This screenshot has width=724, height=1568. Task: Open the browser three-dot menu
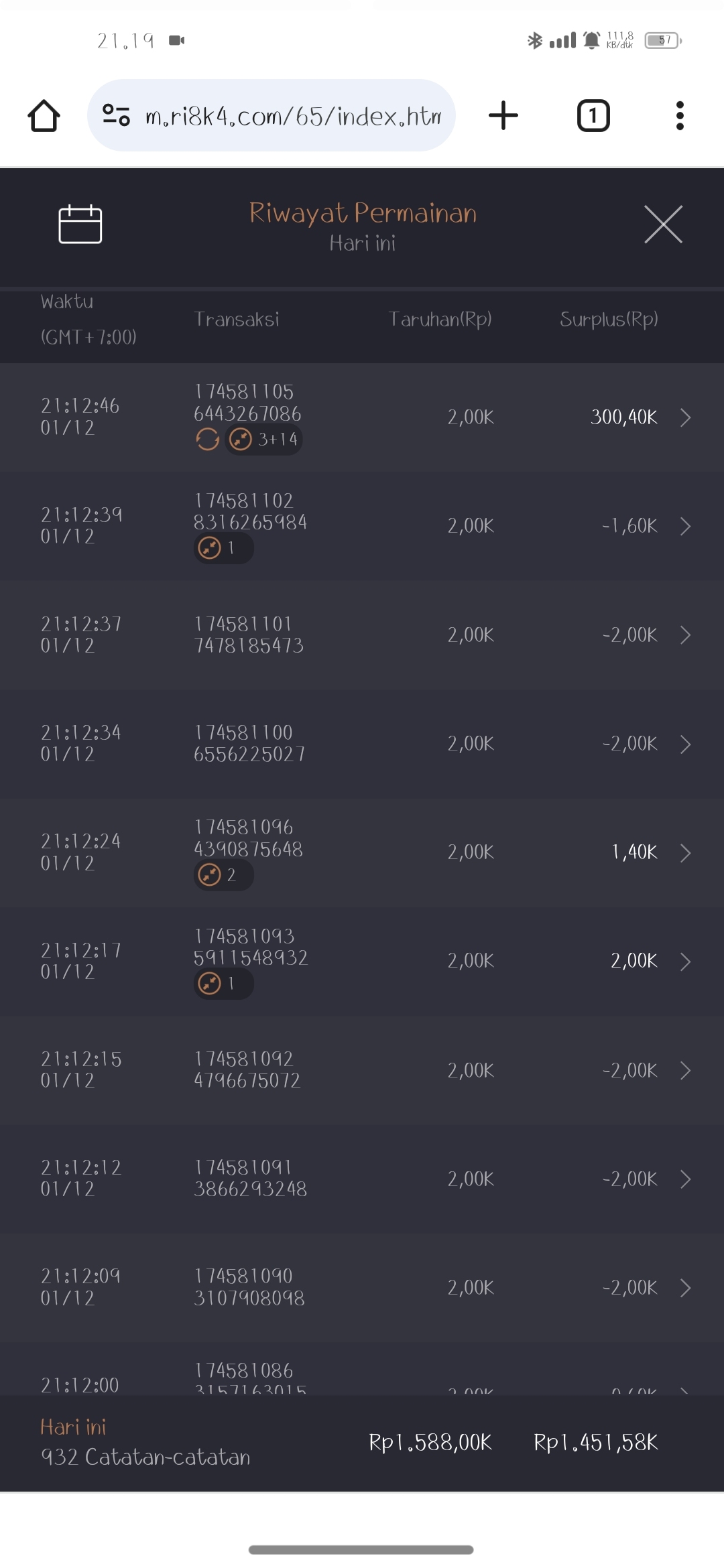pyautogui.click(x=680, y=116)
